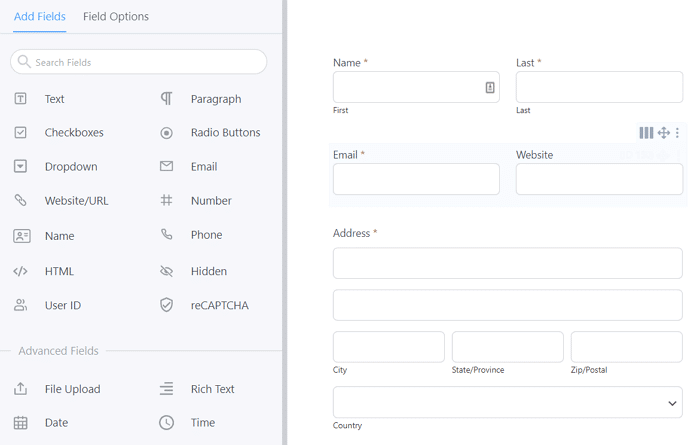Add a File Upload field icon

click(x=21, y=389)
